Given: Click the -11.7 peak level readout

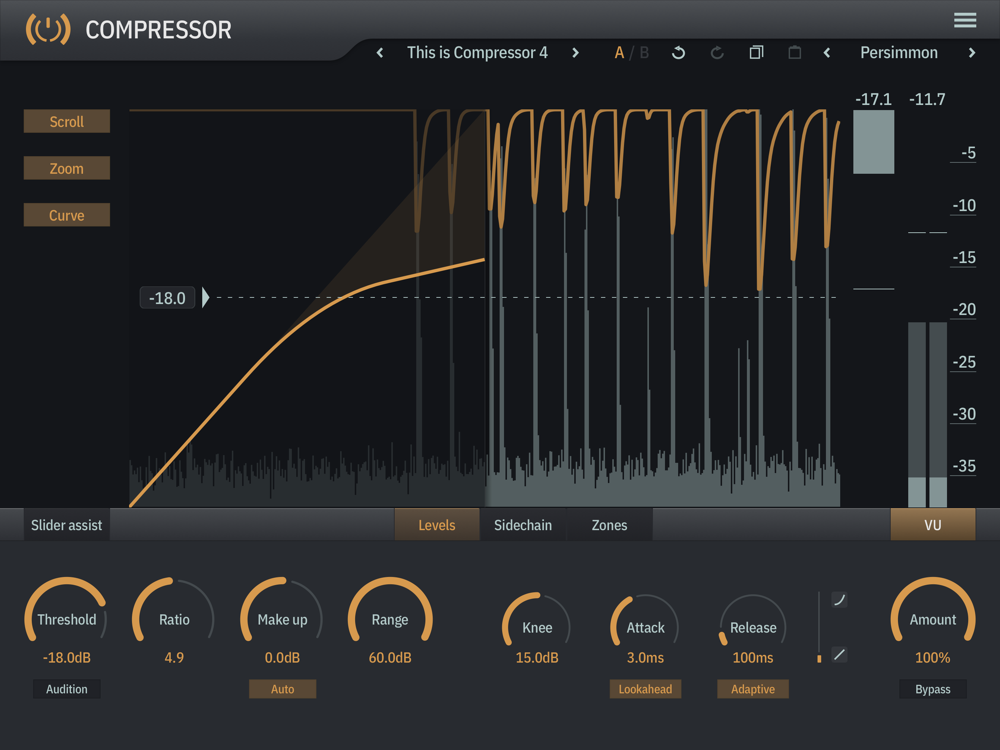Looking at the screenshot, I should 927,99.
